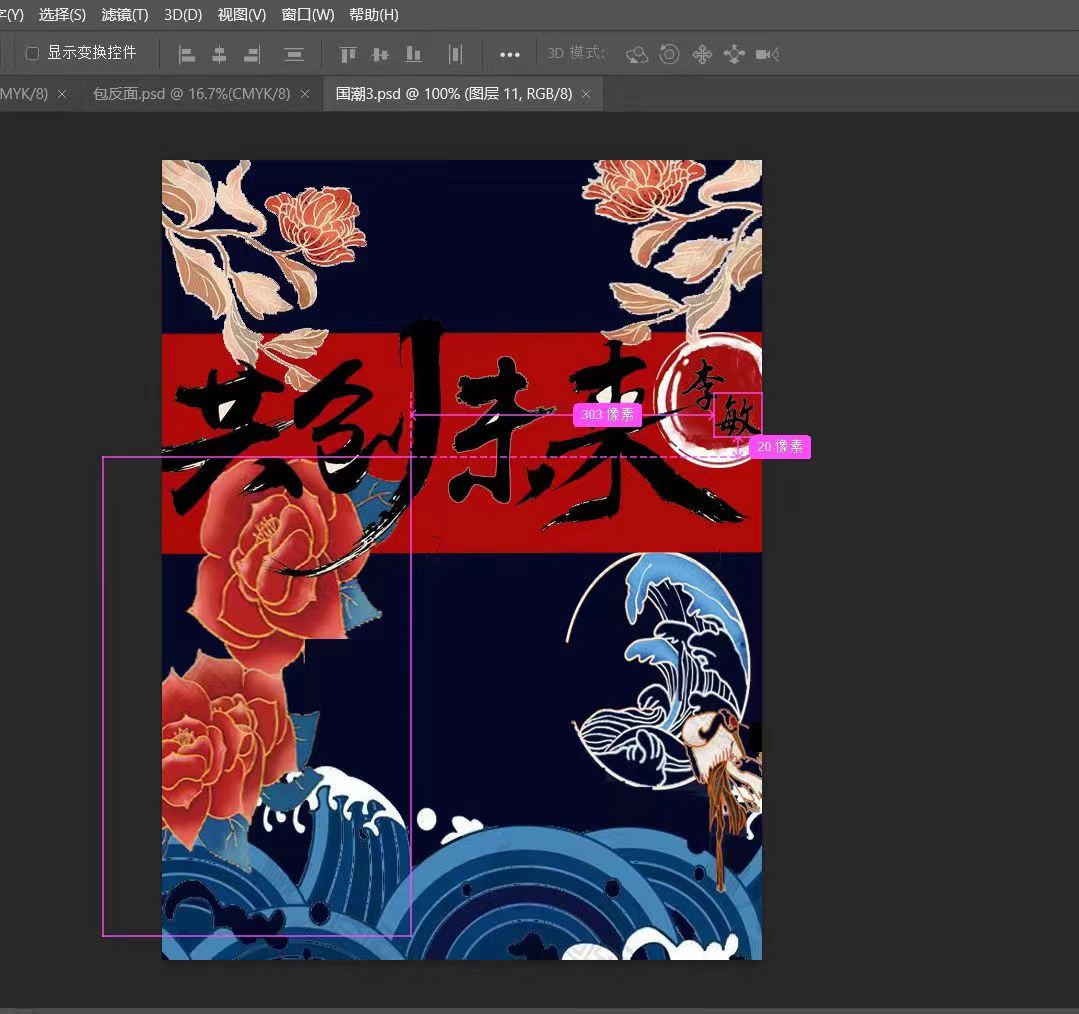This screenshot has width=1079, height=1014.
Task: Open the 帮助(H) menu
Action: 374,14
